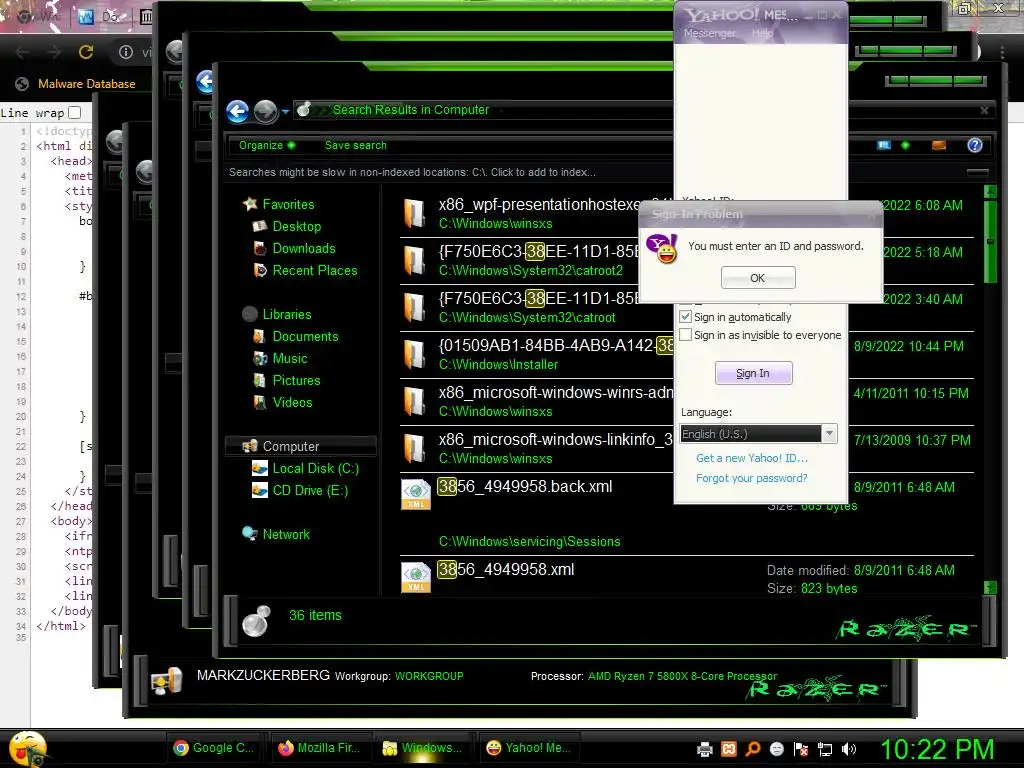The width and height of the screenshot is (1024, 768).
Task: Click XML icon of 3856_4949958.xml
Action: point(415,578)
